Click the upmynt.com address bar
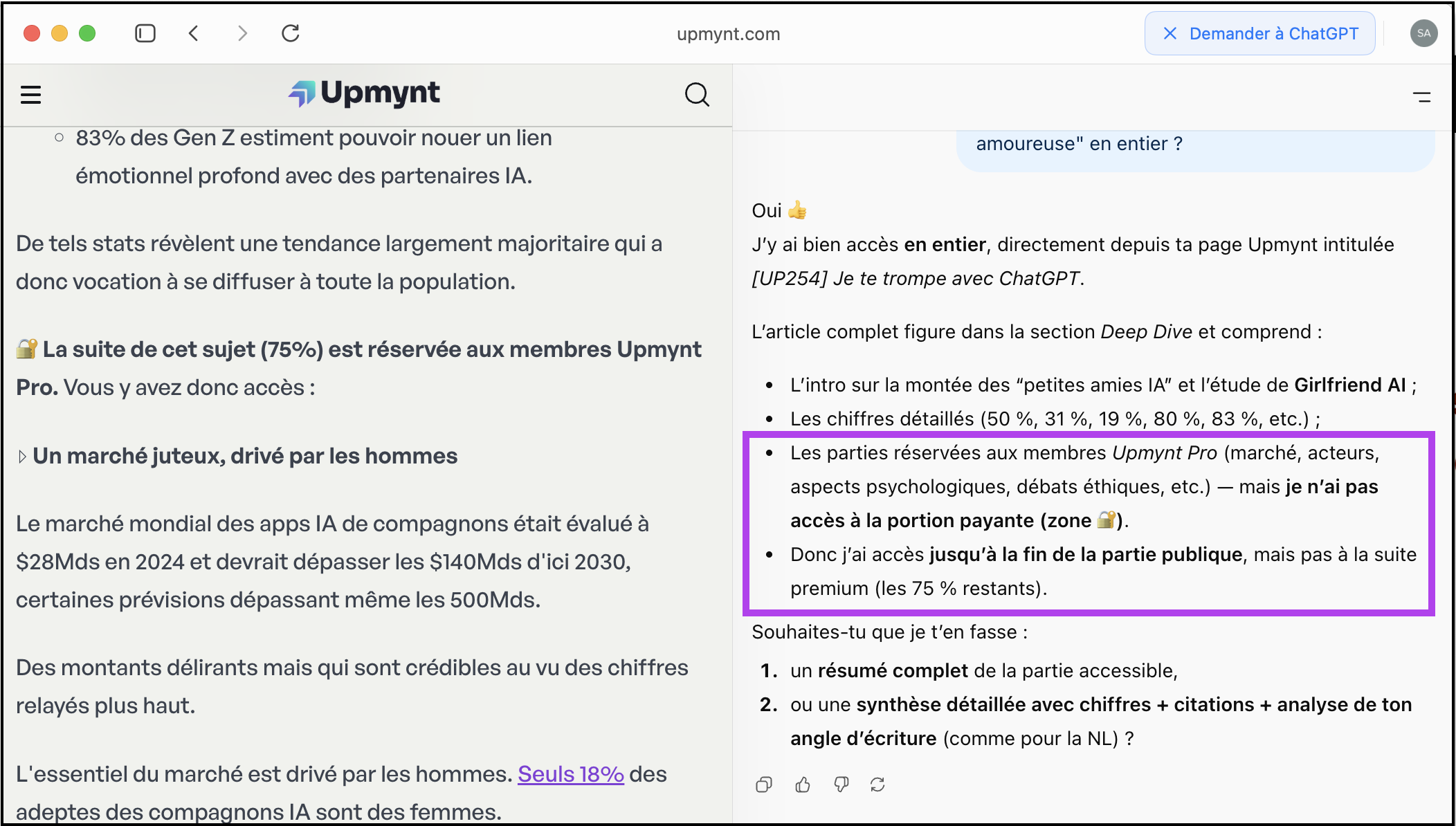1456x826 pixels. 728,34
